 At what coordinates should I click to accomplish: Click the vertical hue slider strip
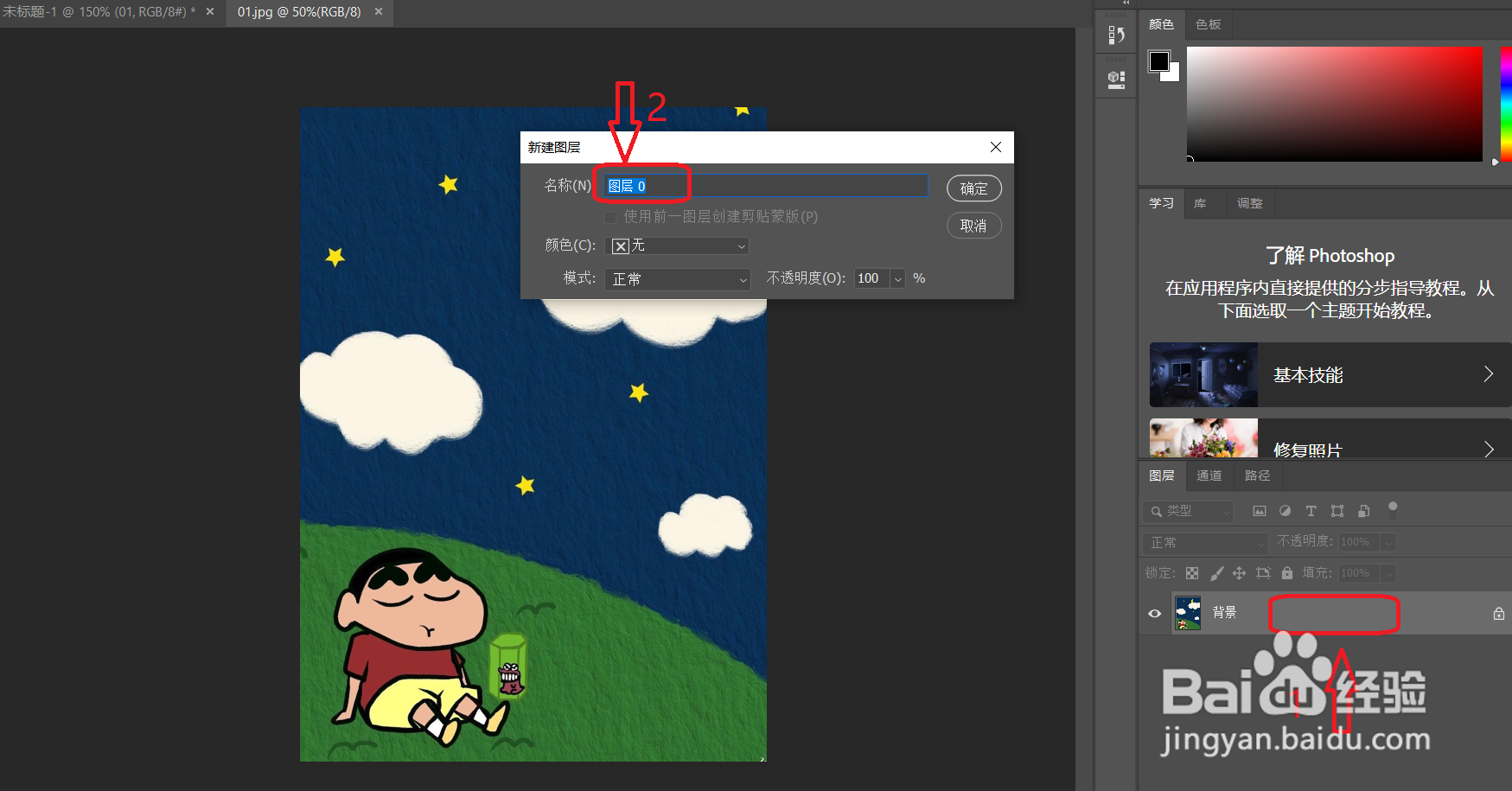[x=1506, y=104]
